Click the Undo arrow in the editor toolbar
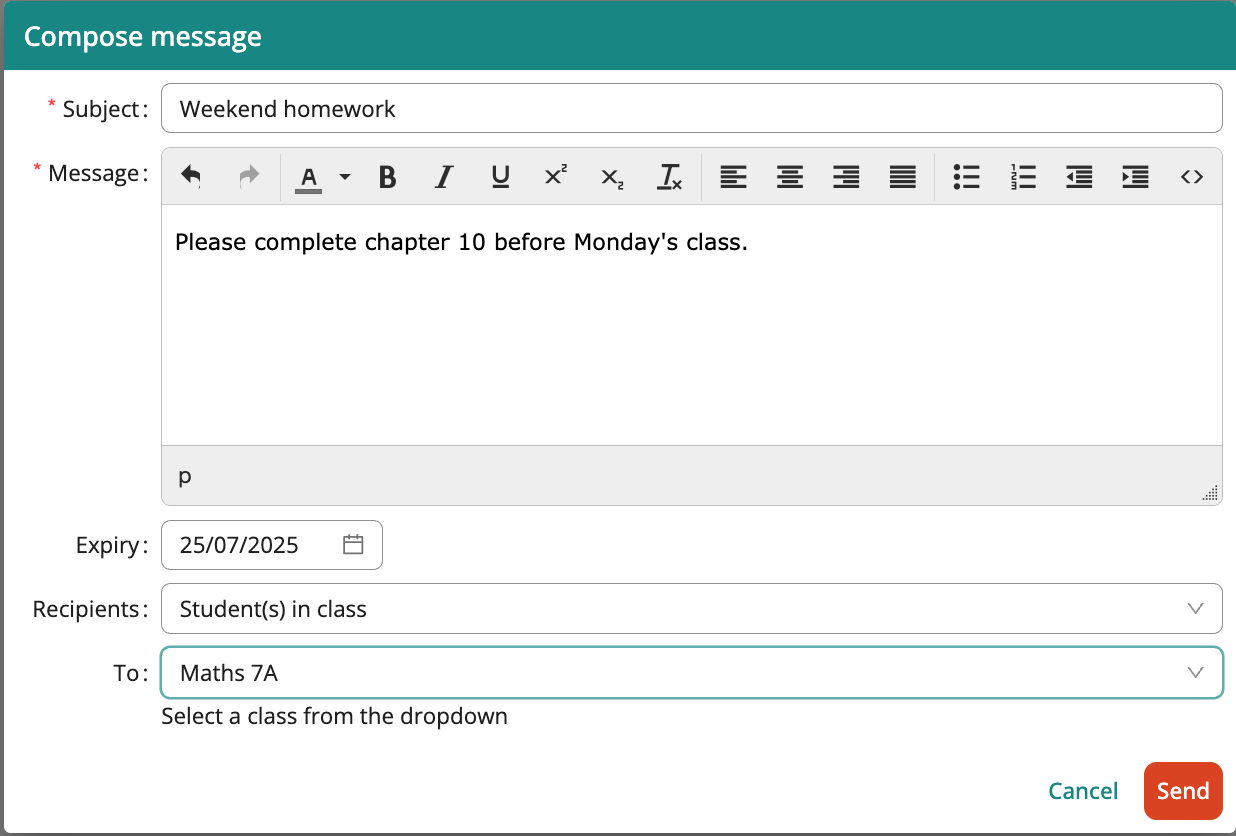This screenshot has height=836, width=1236. click(191, 176)
